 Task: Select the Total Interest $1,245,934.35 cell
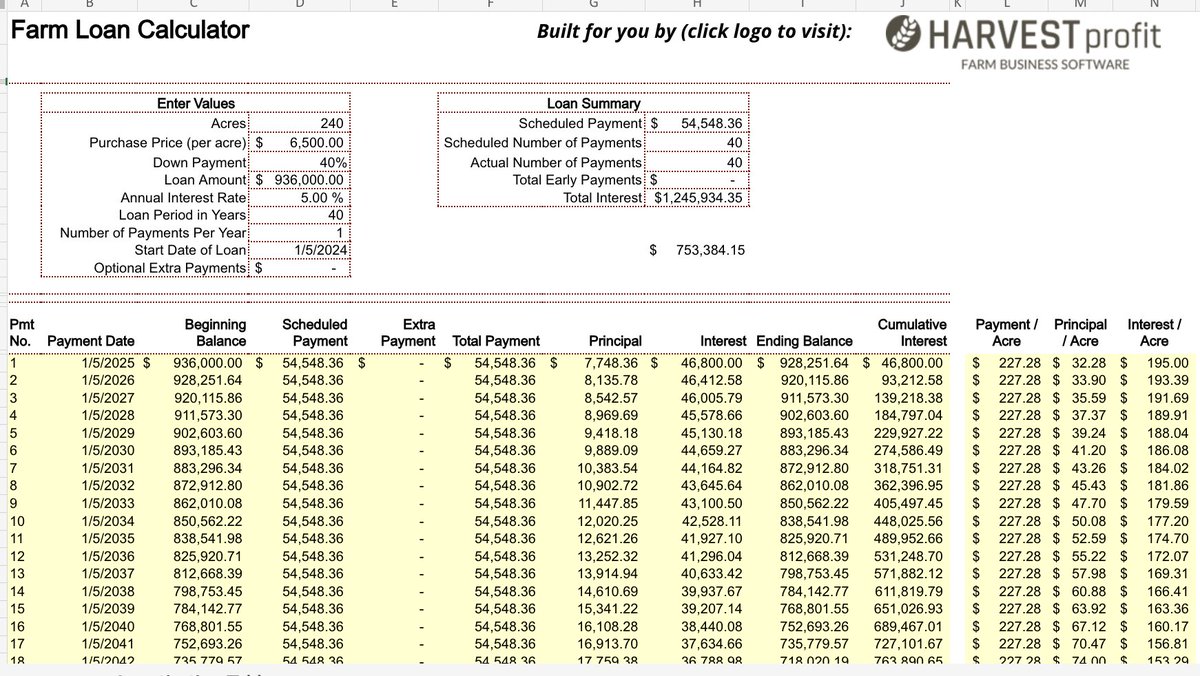coord(696,198)
